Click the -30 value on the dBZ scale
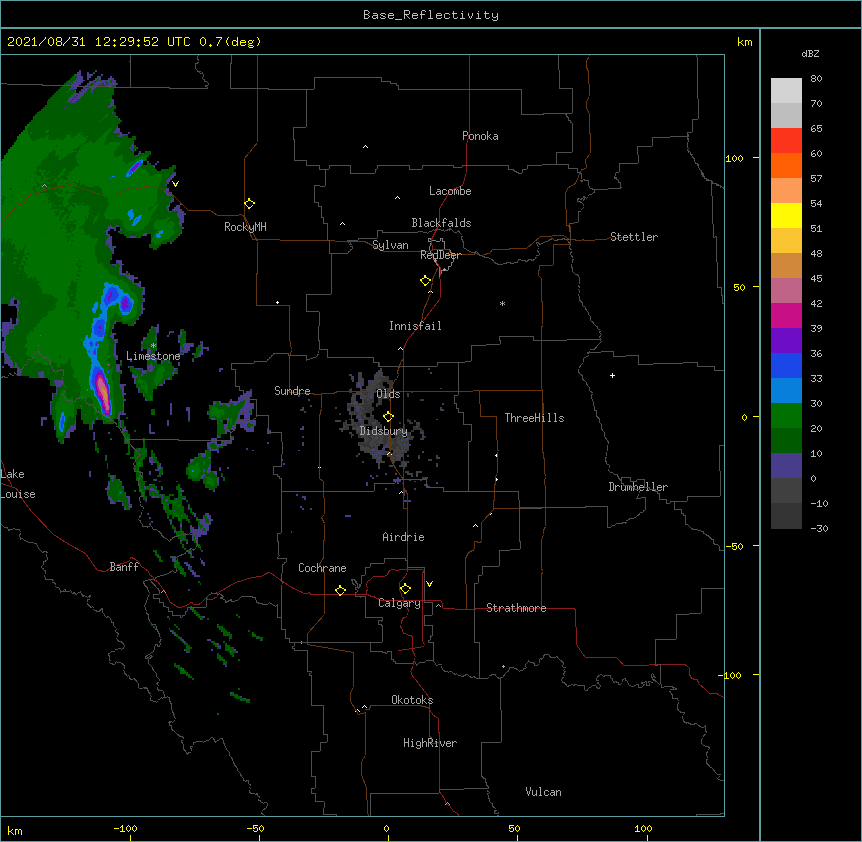862x842 pixels. click(x=819, y=528)
